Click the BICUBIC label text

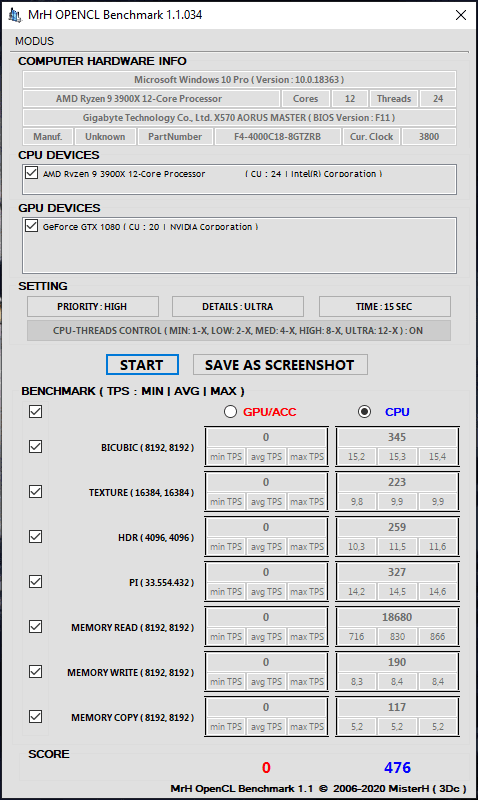(x=147, y=447)
